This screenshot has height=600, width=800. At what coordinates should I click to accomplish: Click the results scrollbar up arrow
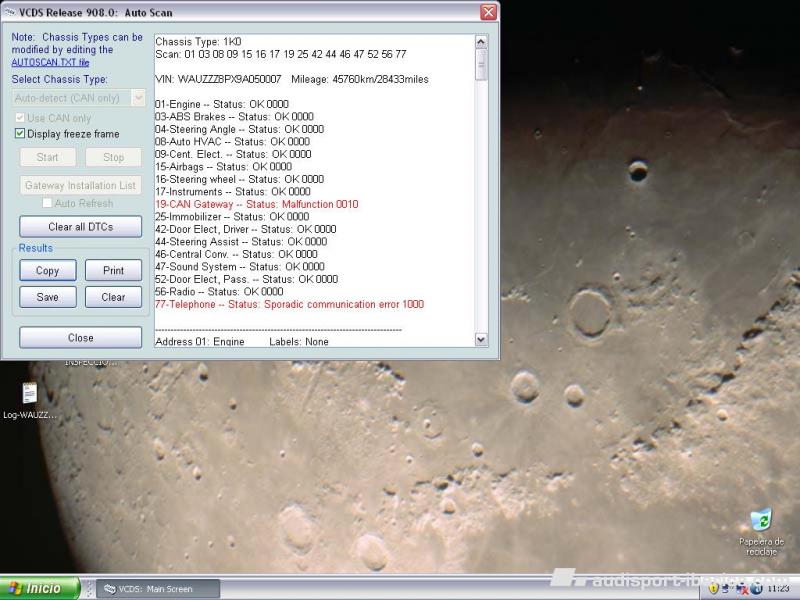pos(481,41)
